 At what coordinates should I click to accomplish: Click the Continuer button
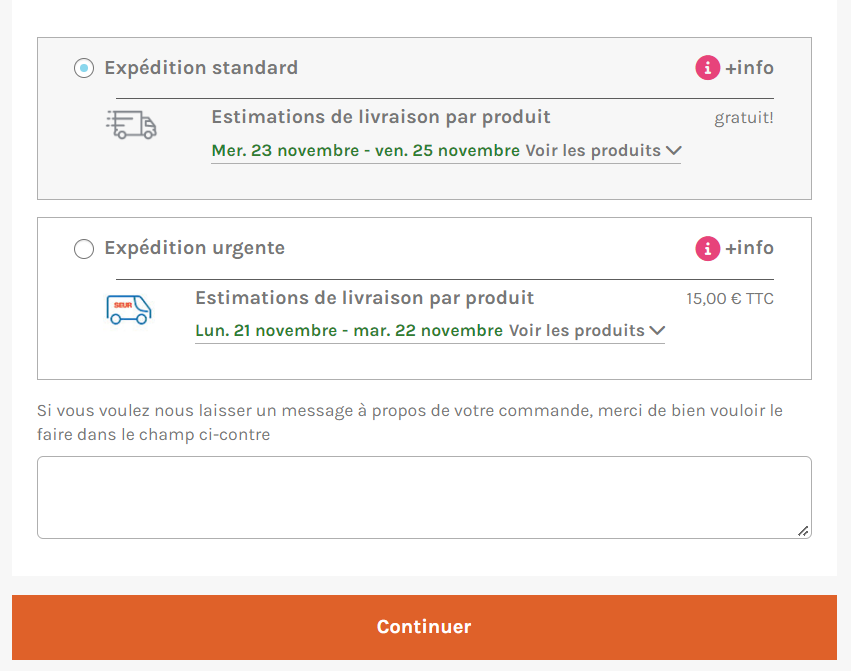point(424,628)
